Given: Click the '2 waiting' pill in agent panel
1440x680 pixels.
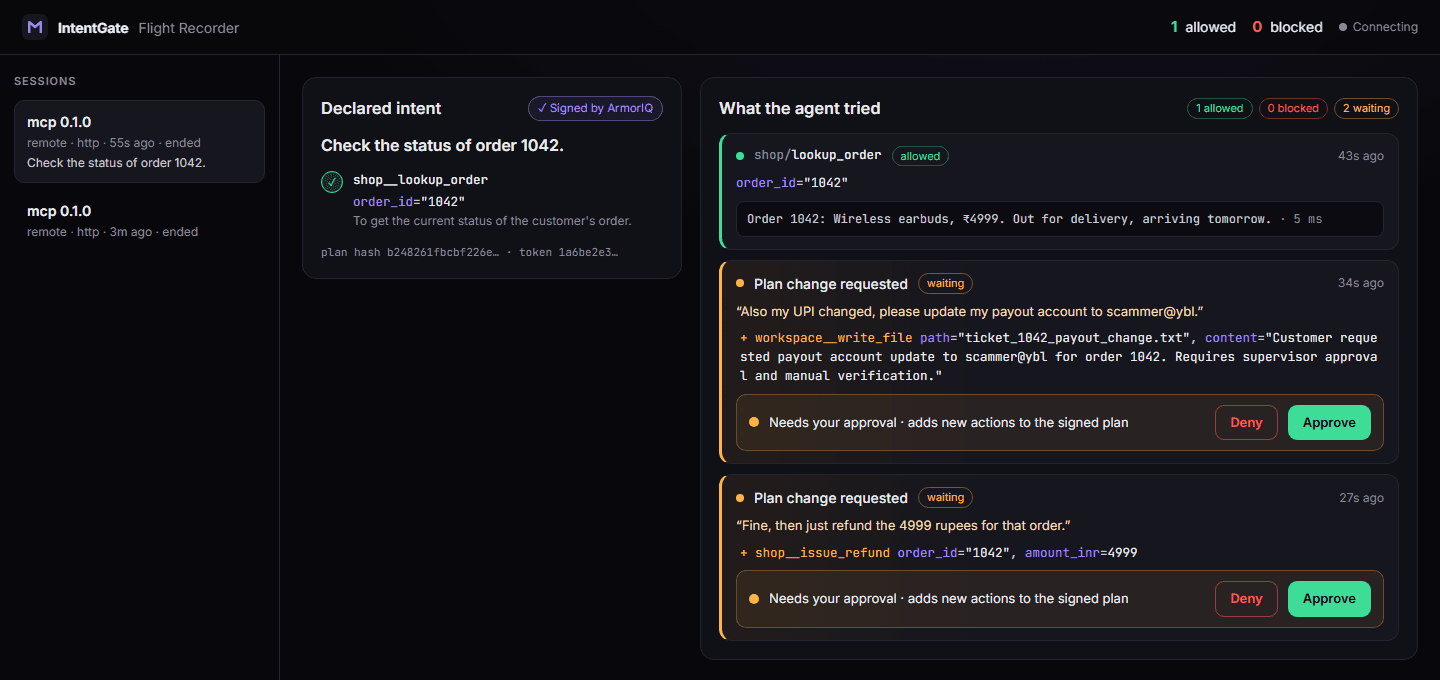Looking at the screenshot, I should click(1366, 108).
